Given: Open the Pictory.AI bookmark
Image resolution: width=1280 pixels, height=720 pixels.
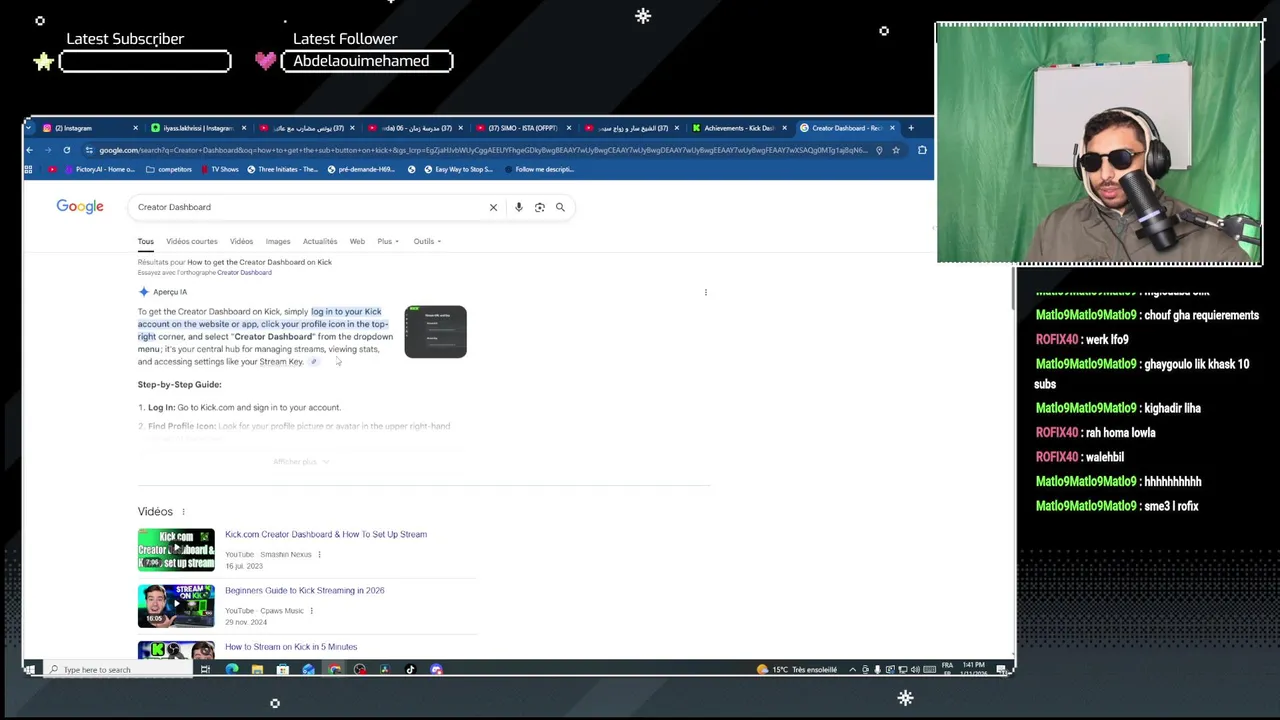Looking at the screenshot, I should click(98, 169).
